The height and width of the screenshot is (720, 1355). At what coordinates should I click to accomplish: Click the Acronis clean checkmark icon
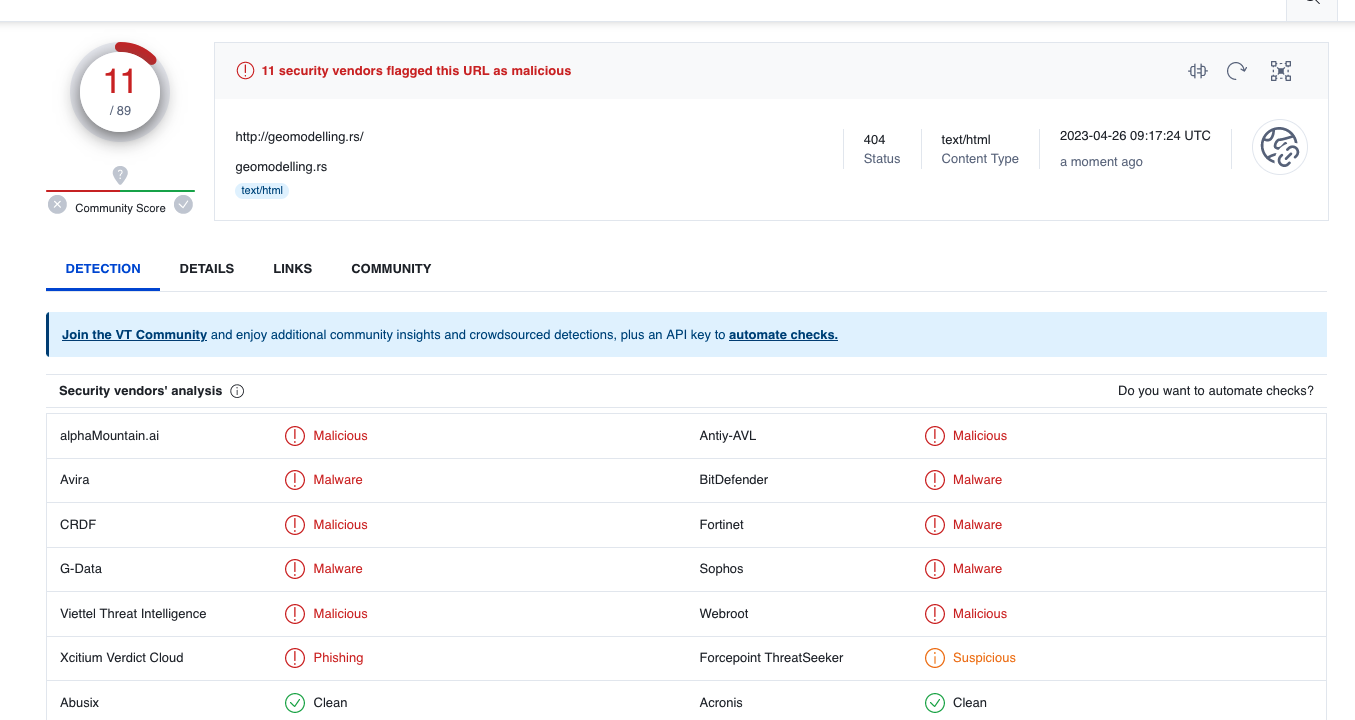tap(935, 703)
